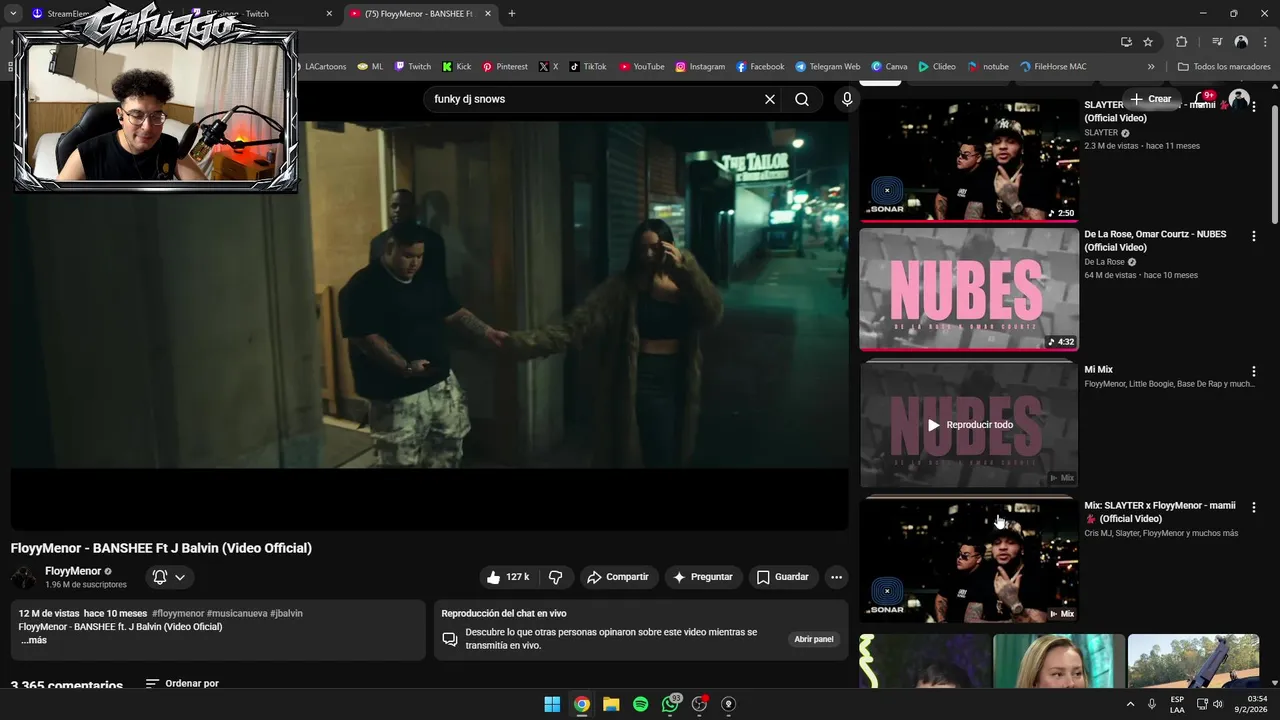Show hidden system tray icons
This screenshot has height=720, width=1280.
click(1131, 704)
